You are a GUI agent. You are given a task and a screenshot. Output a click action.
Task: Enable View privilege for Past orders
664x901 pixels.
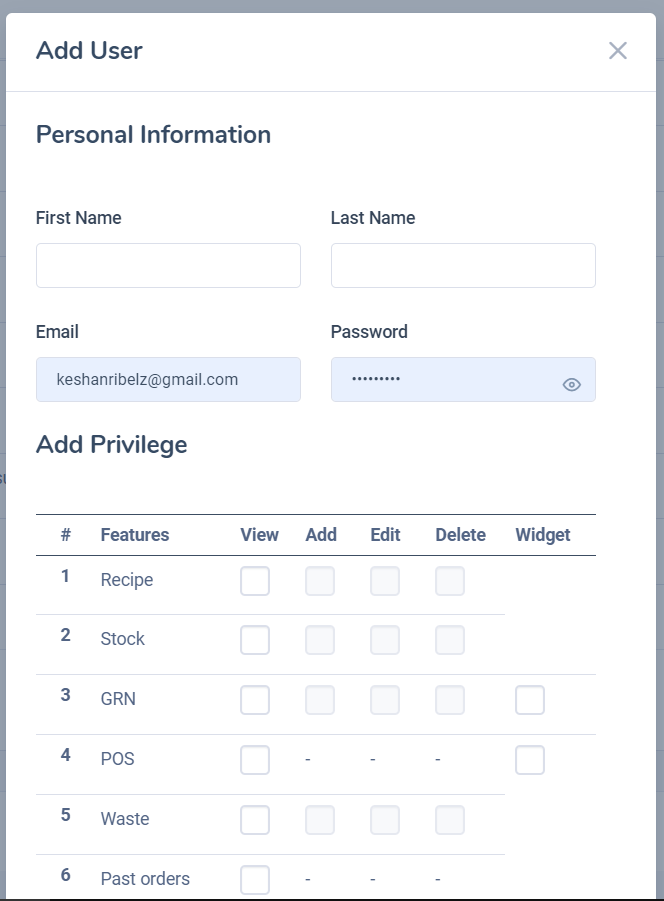[255, 880]
